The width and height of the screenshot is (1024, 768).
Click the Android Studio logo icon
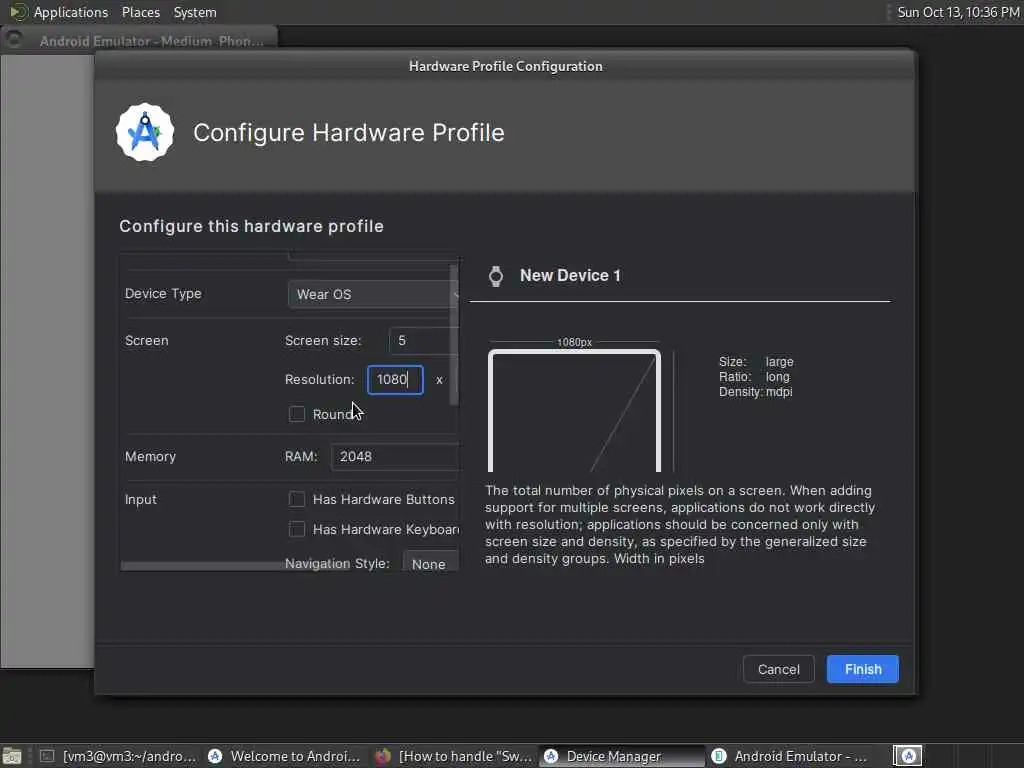pyautogui.click(x=145, y=133)
